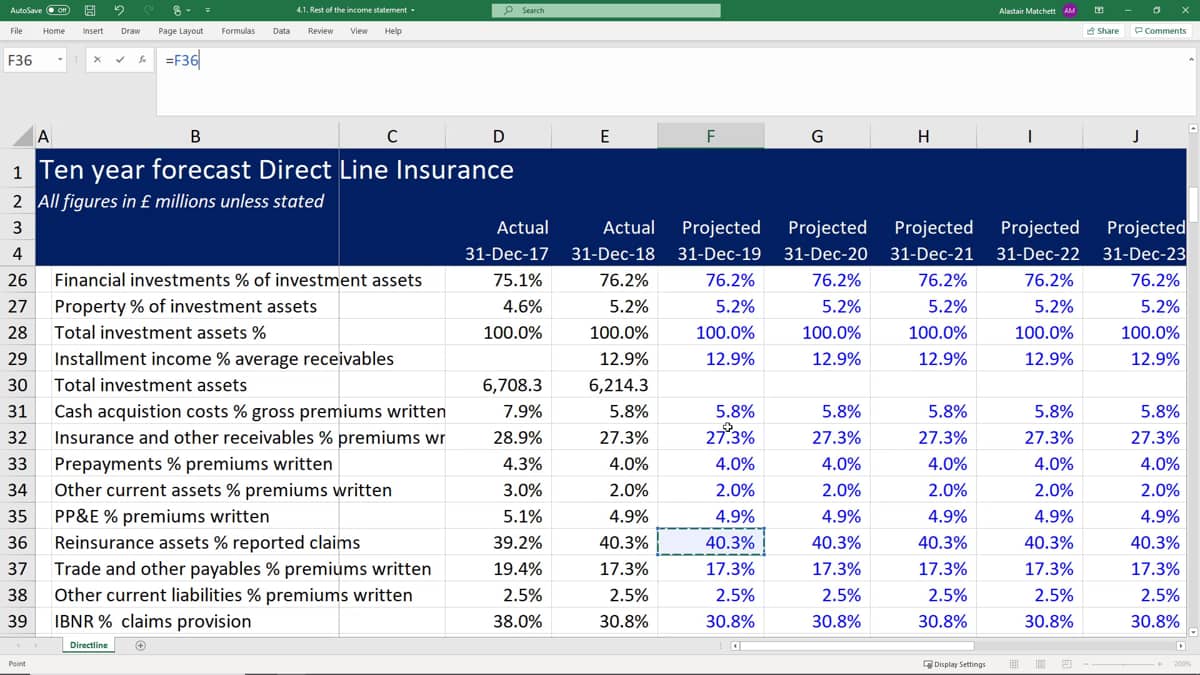Click the Save icon in the title bar
1200x675 pixels.
click(89, 10)
